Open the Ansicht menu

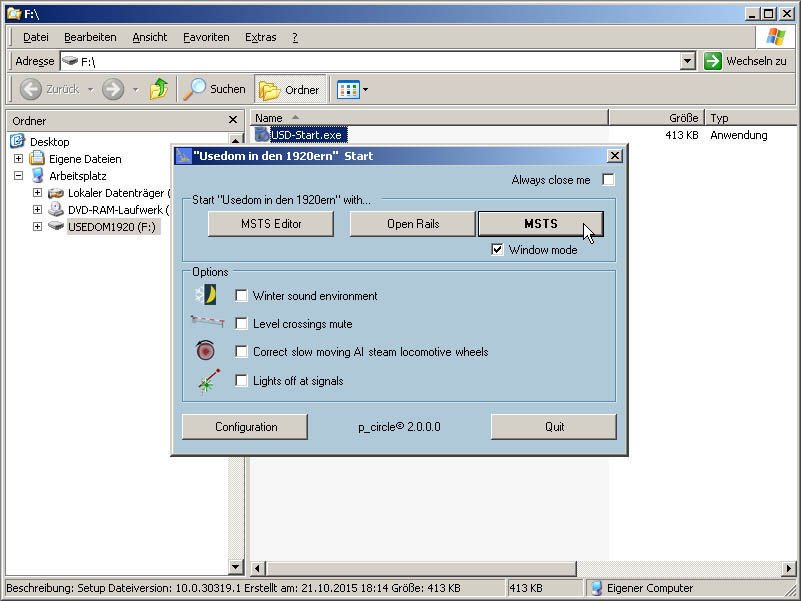(149, 37)
